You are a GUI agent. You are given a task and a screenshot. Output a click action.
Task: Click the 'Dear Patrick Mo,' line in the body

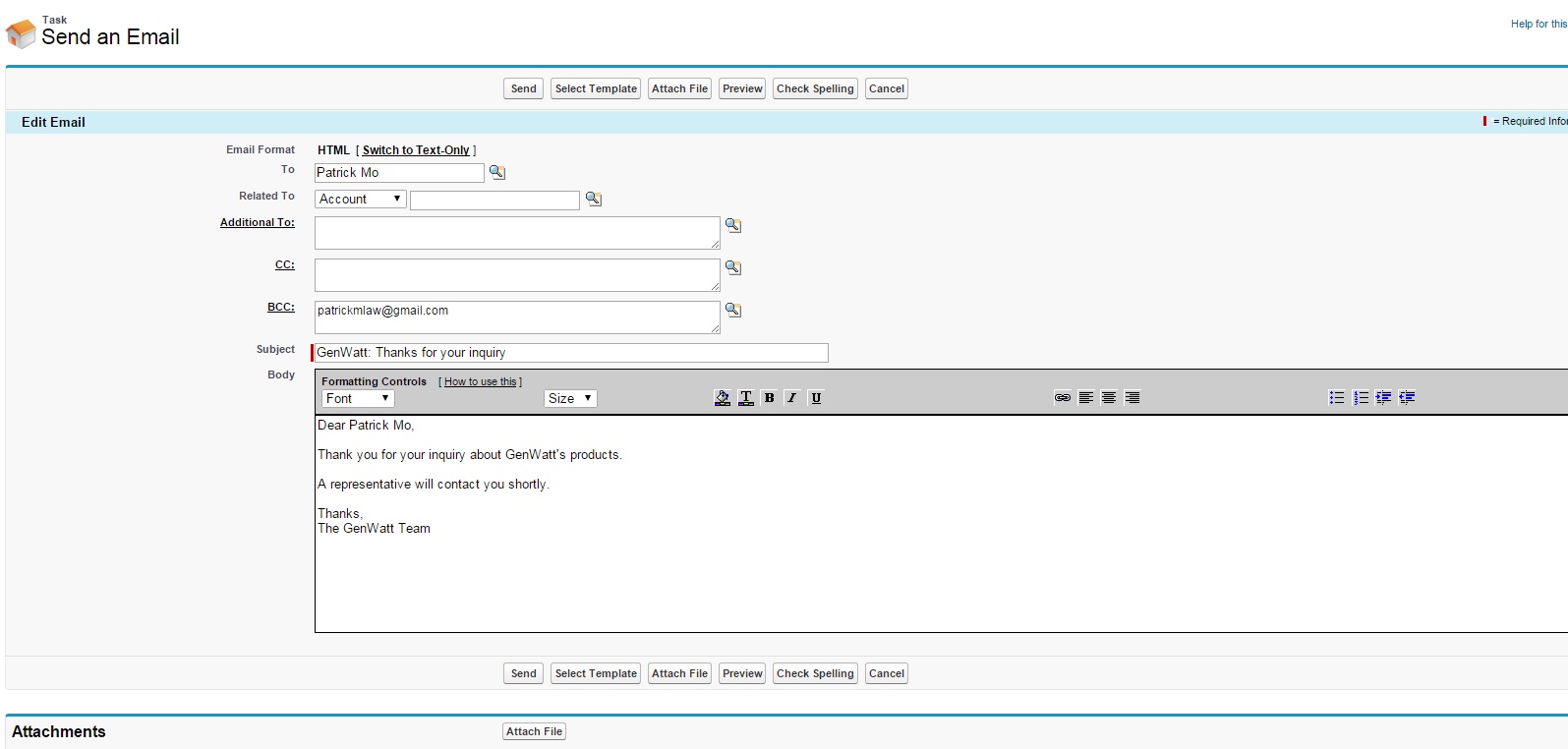[x=366, y=426]
